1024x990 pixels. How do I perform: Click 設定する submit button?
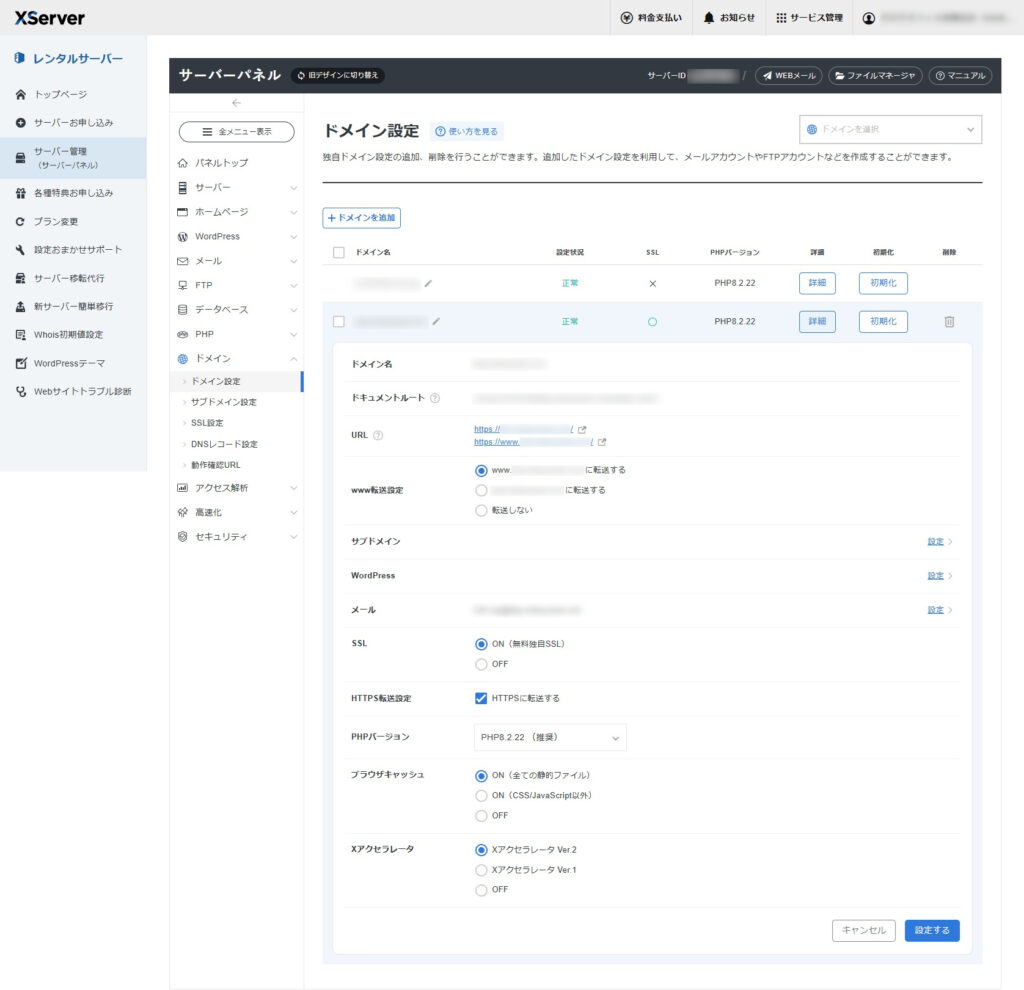932,931
